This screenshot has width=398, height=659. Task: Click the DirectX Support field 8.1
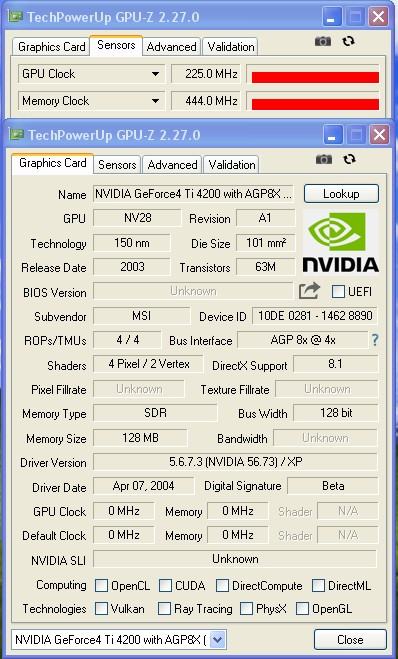point(335,364)
